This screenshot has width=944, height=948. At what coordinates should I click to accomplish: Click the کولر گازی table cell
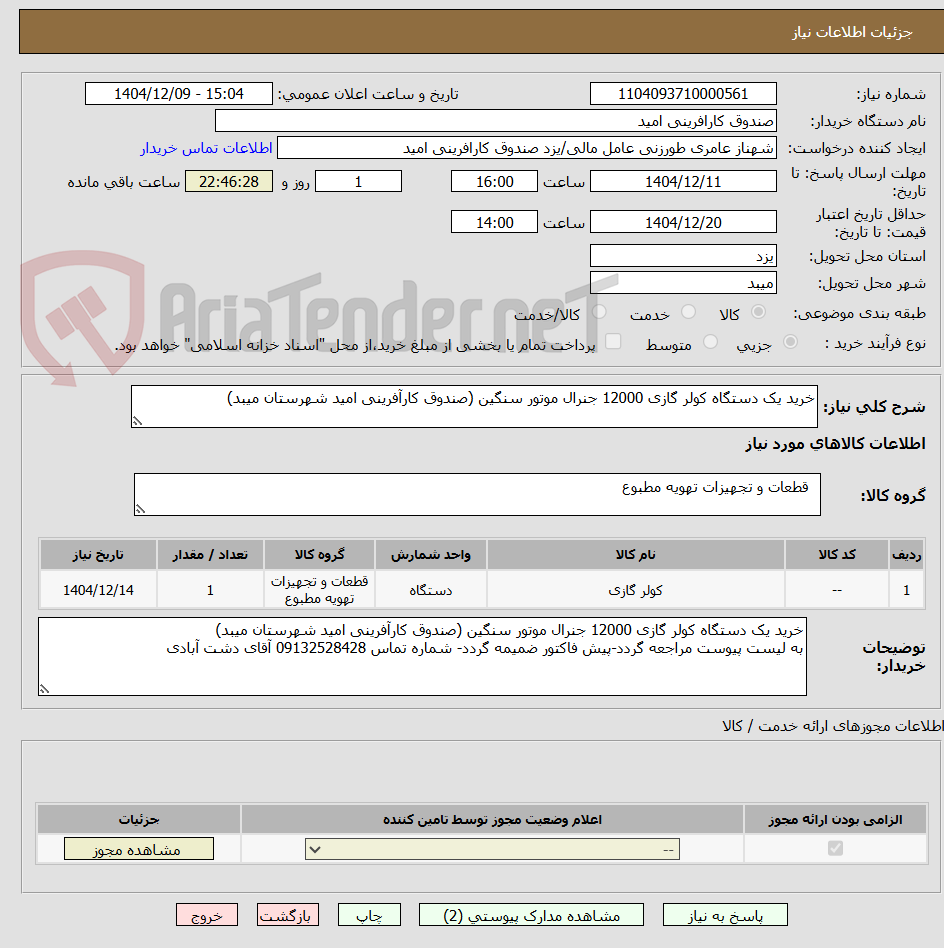636,590
